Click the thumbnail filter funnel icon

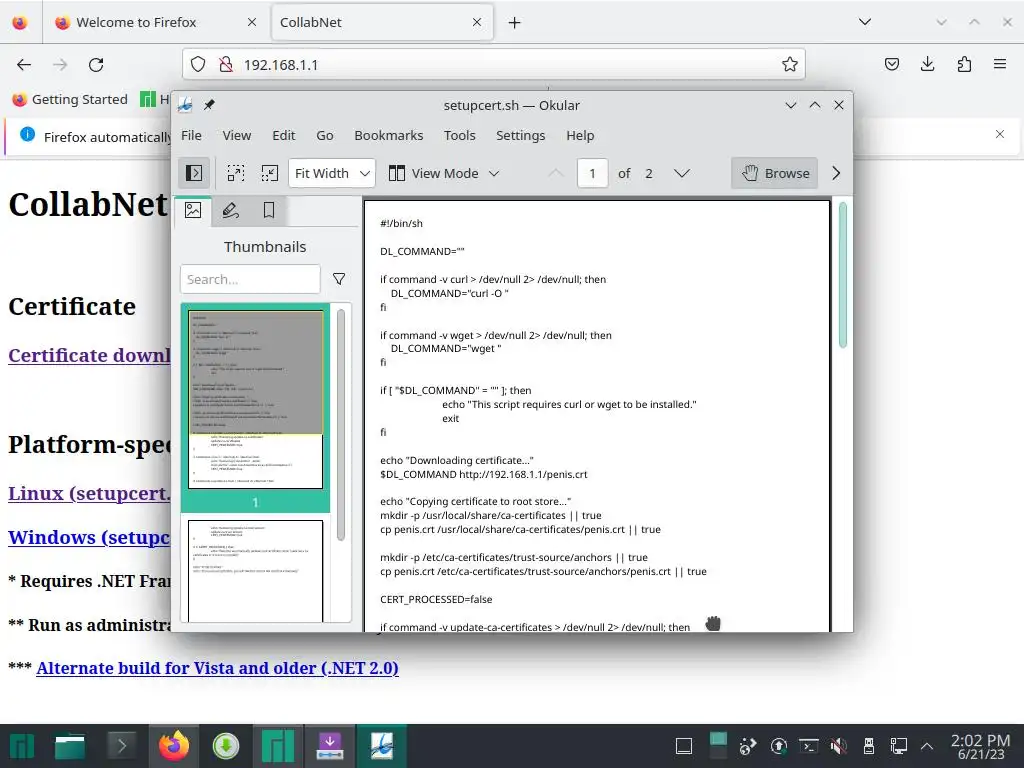[x=339, y=280]
